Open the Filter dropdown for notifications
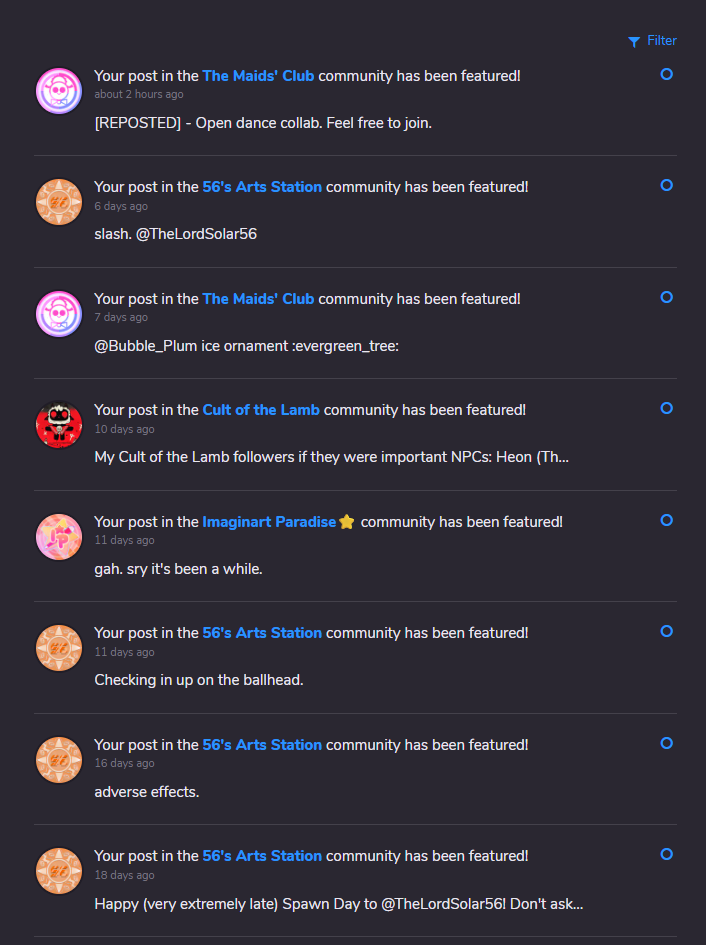This screenshot has width=706, height=945. coord(652,41)
